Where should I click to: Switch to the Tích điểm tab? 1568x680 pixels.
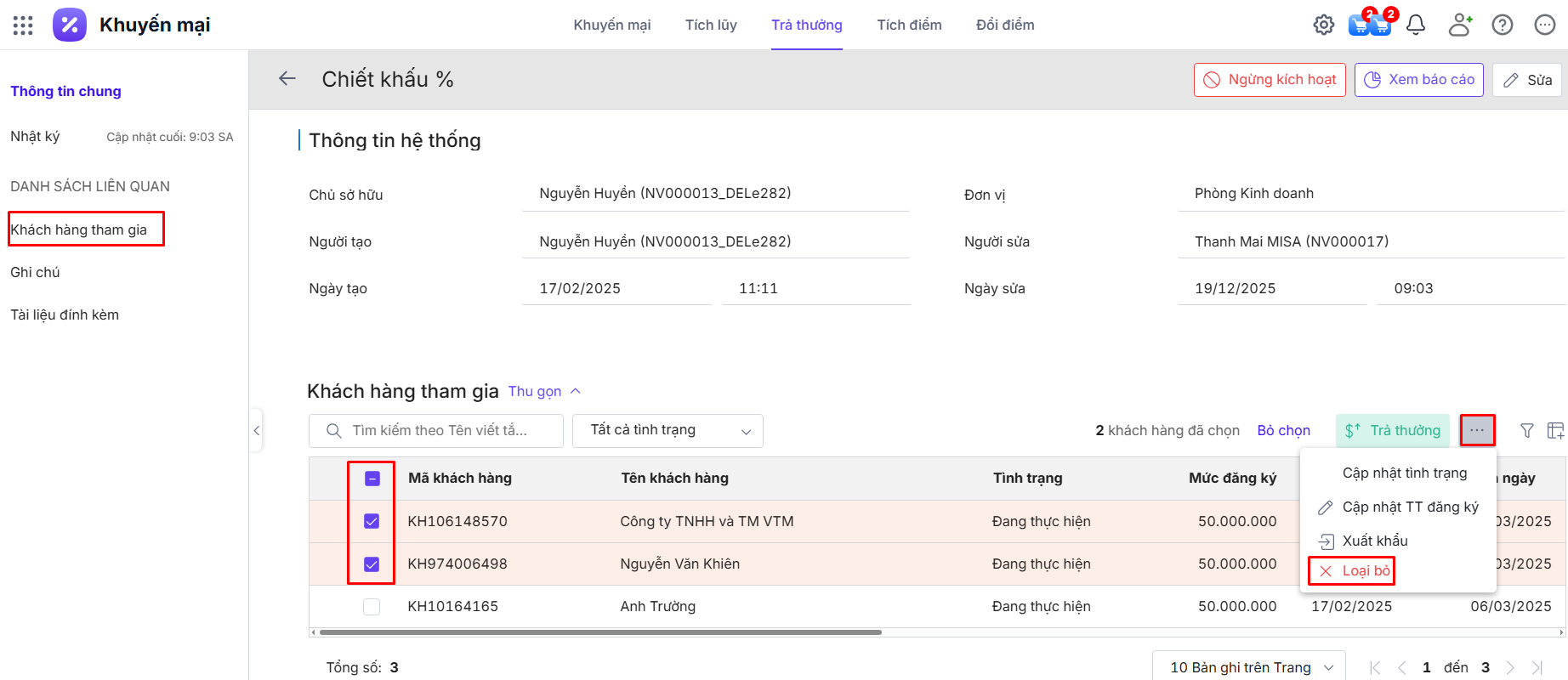point(909,25)
